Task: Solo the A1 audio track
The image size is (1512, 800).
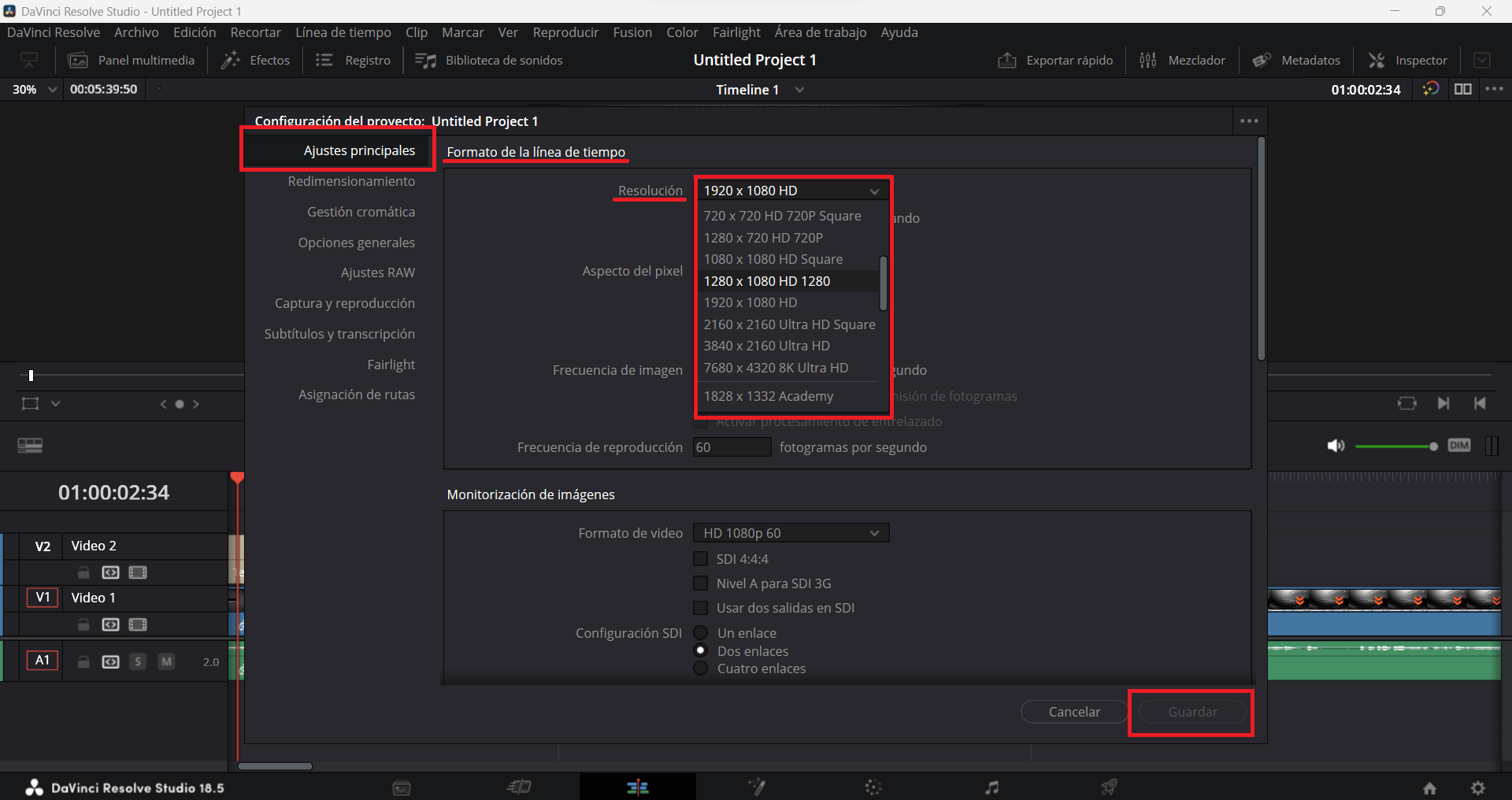Action: [x=138, y=661]
